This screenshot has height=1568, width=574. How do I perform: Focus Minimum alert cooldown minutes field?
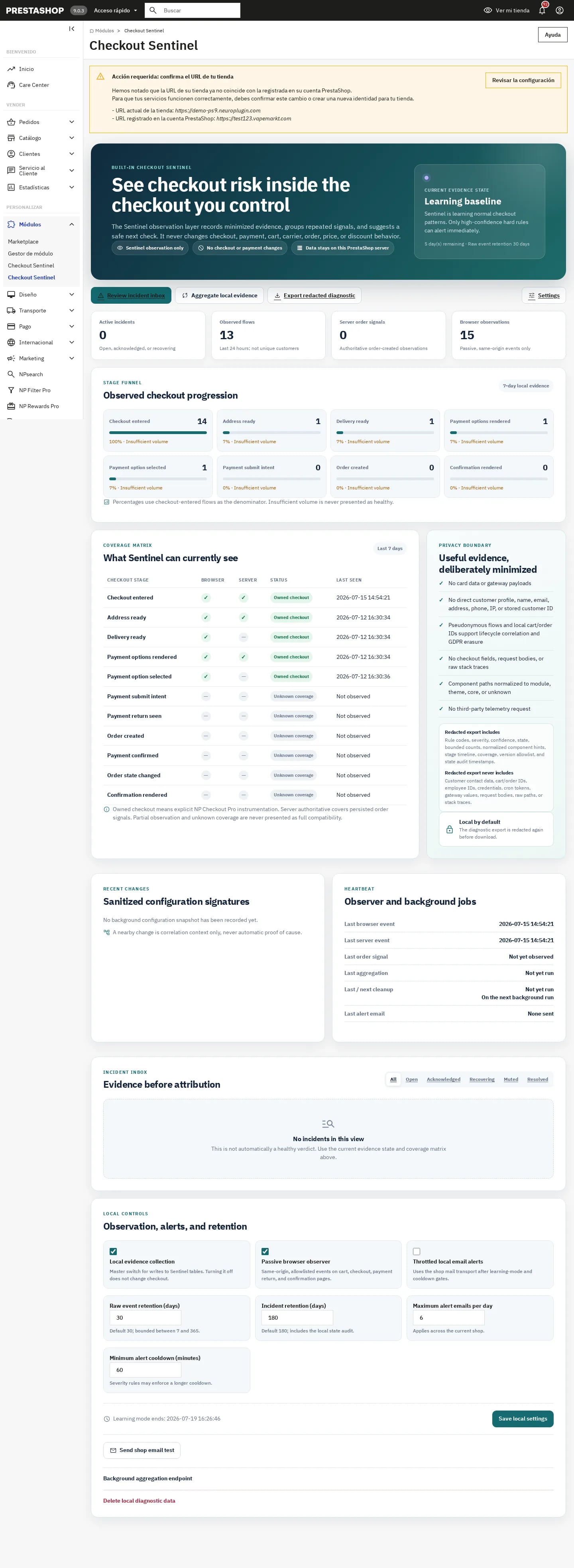tap(145, 1370)
